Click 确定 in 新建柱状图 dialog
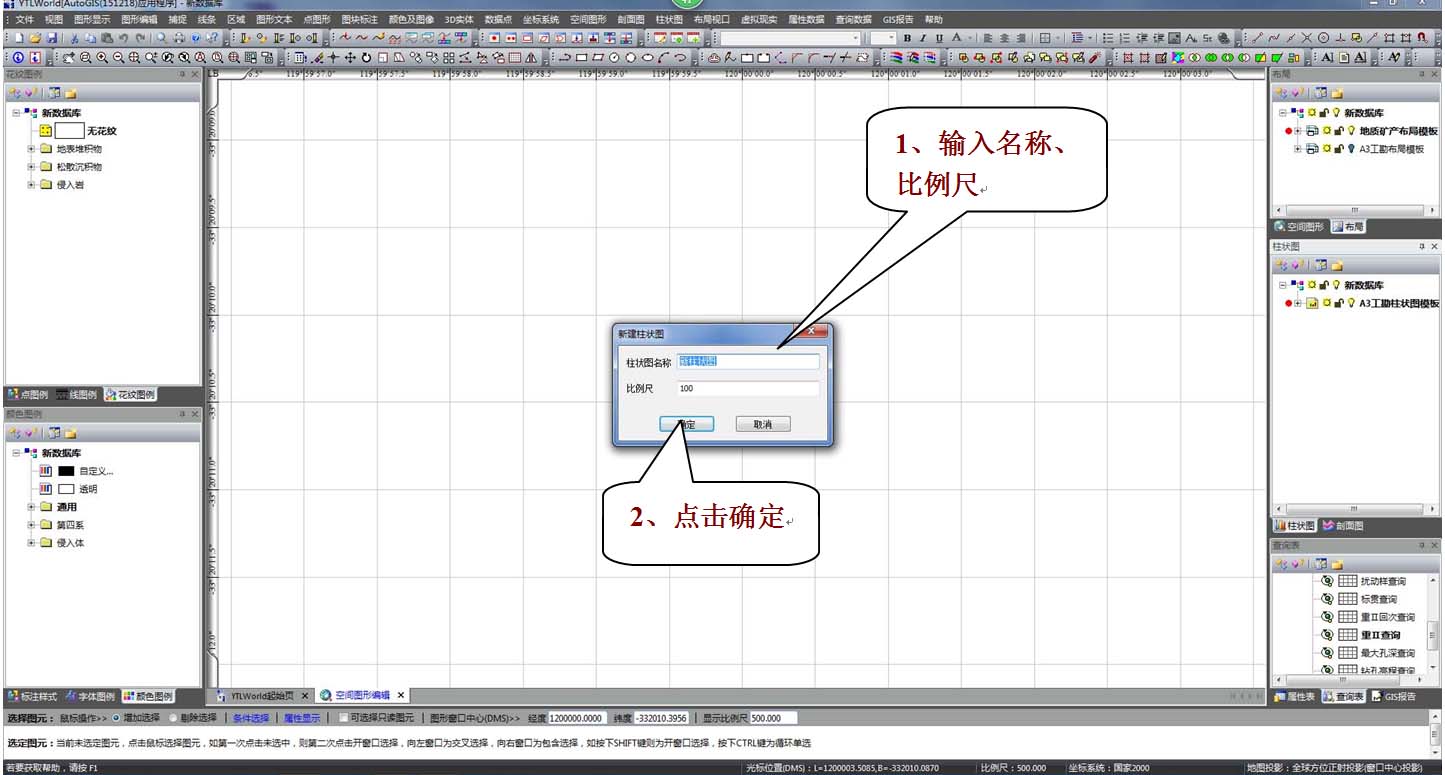 687,424
